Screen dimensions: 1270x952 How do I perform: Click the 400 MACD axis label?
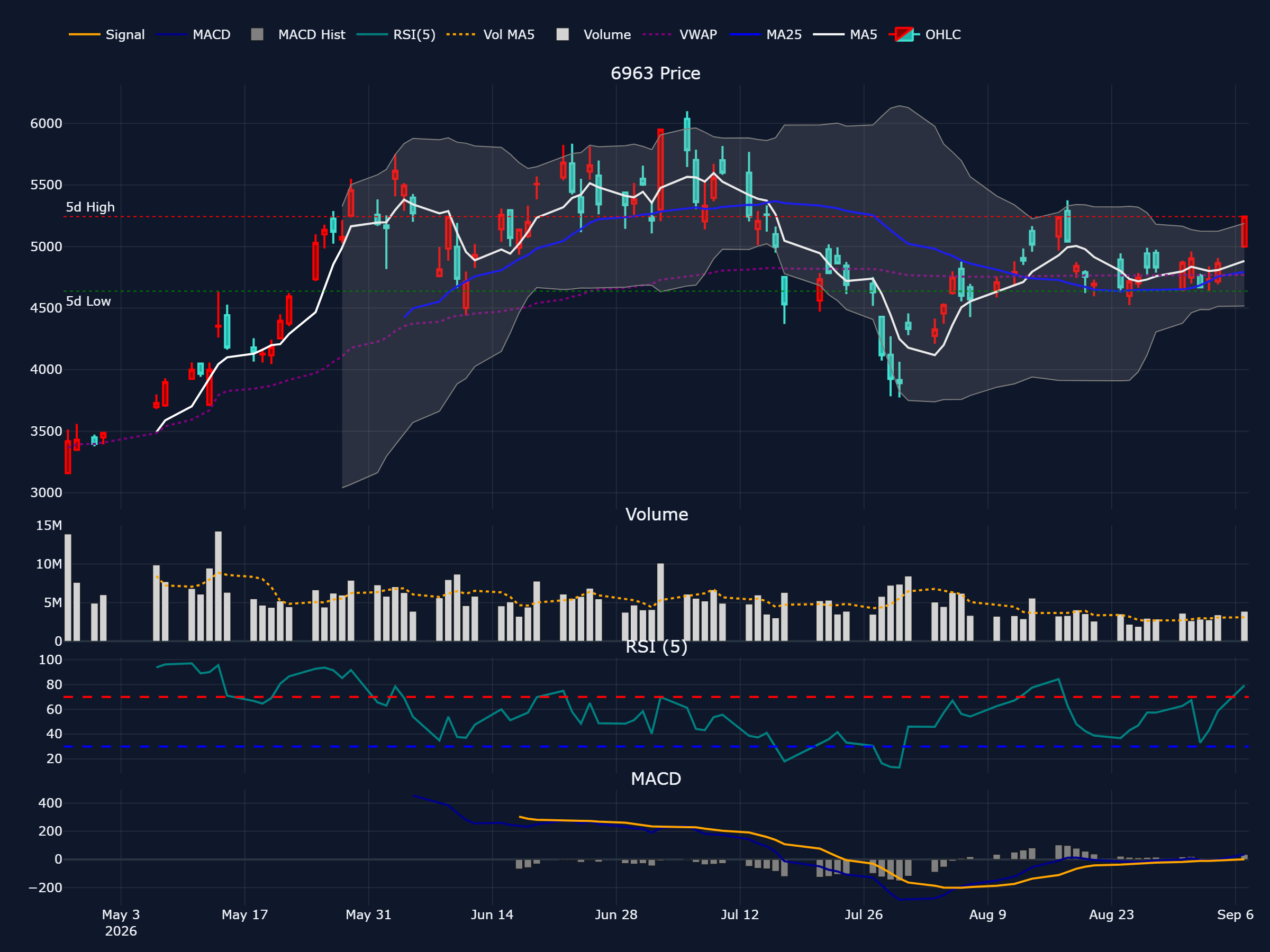click(x=50, y=803)
